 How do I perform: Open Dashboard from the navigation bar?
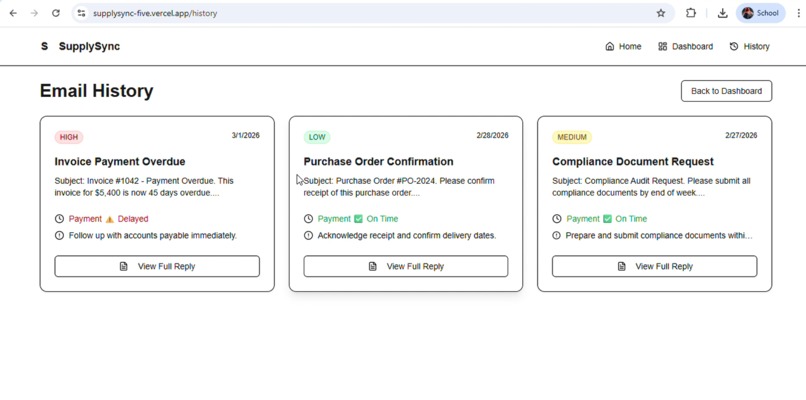tap(685, 47)
